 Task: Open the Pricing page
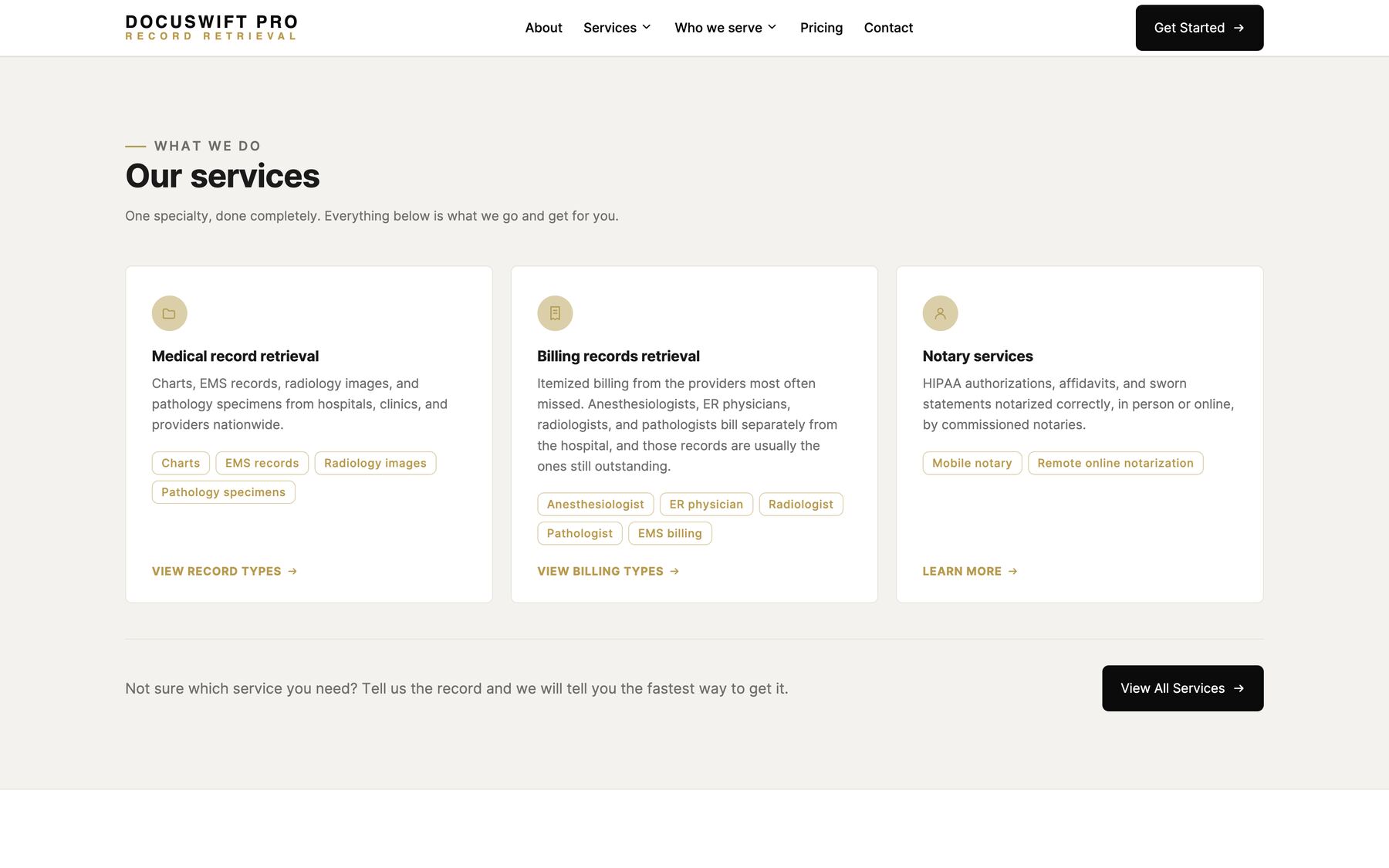[821, 28]
